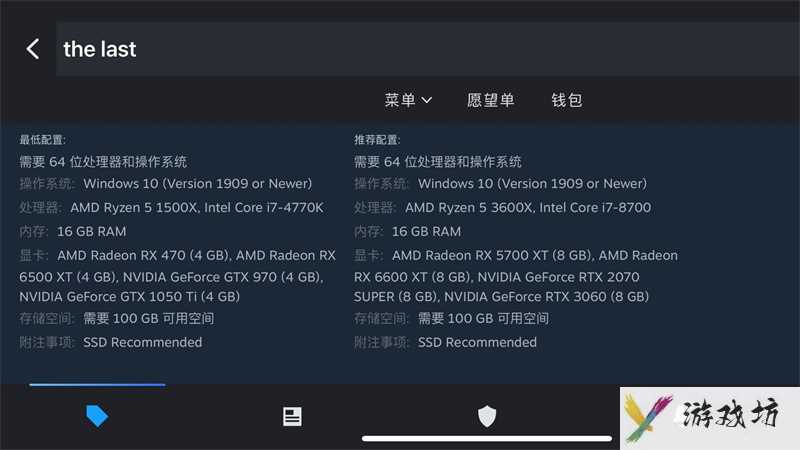Click "16 GB RAM" under minimum requirements
The height and width of the screenshot is (450, 800).
click(92, 232)
